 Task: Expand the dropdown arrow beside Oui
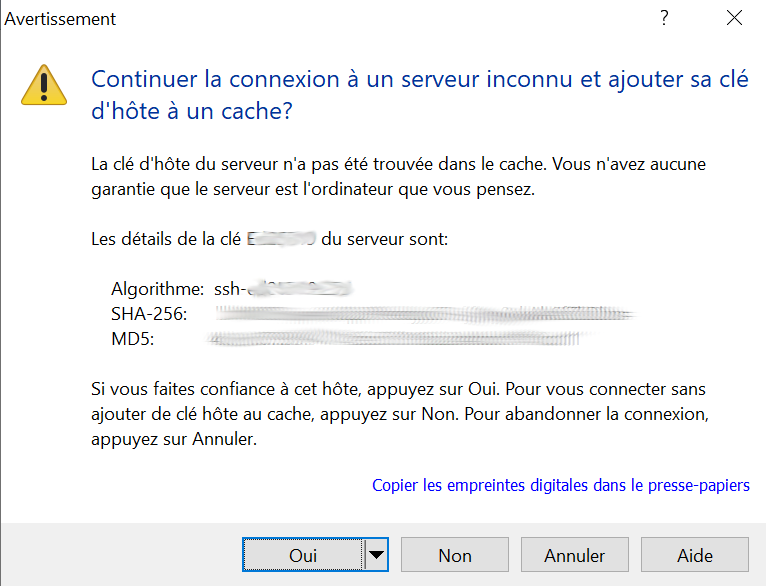[376, 555]
